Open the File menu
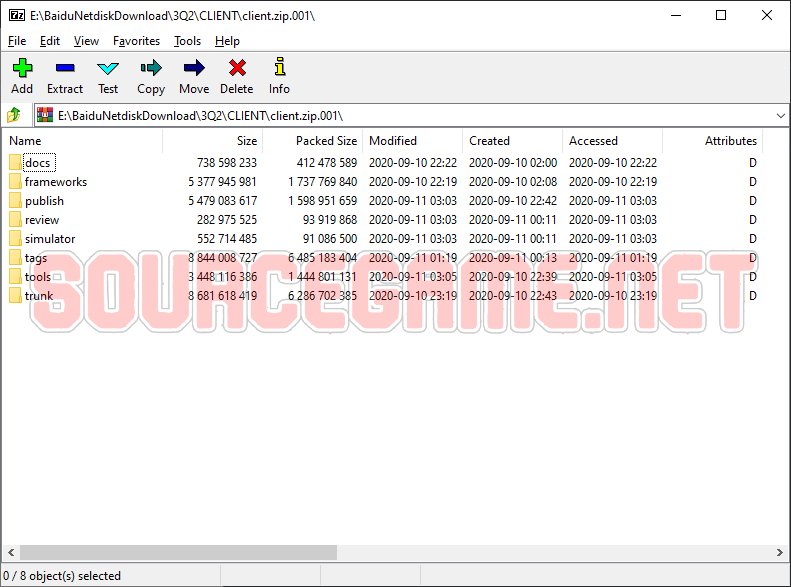 coord(17,41)
